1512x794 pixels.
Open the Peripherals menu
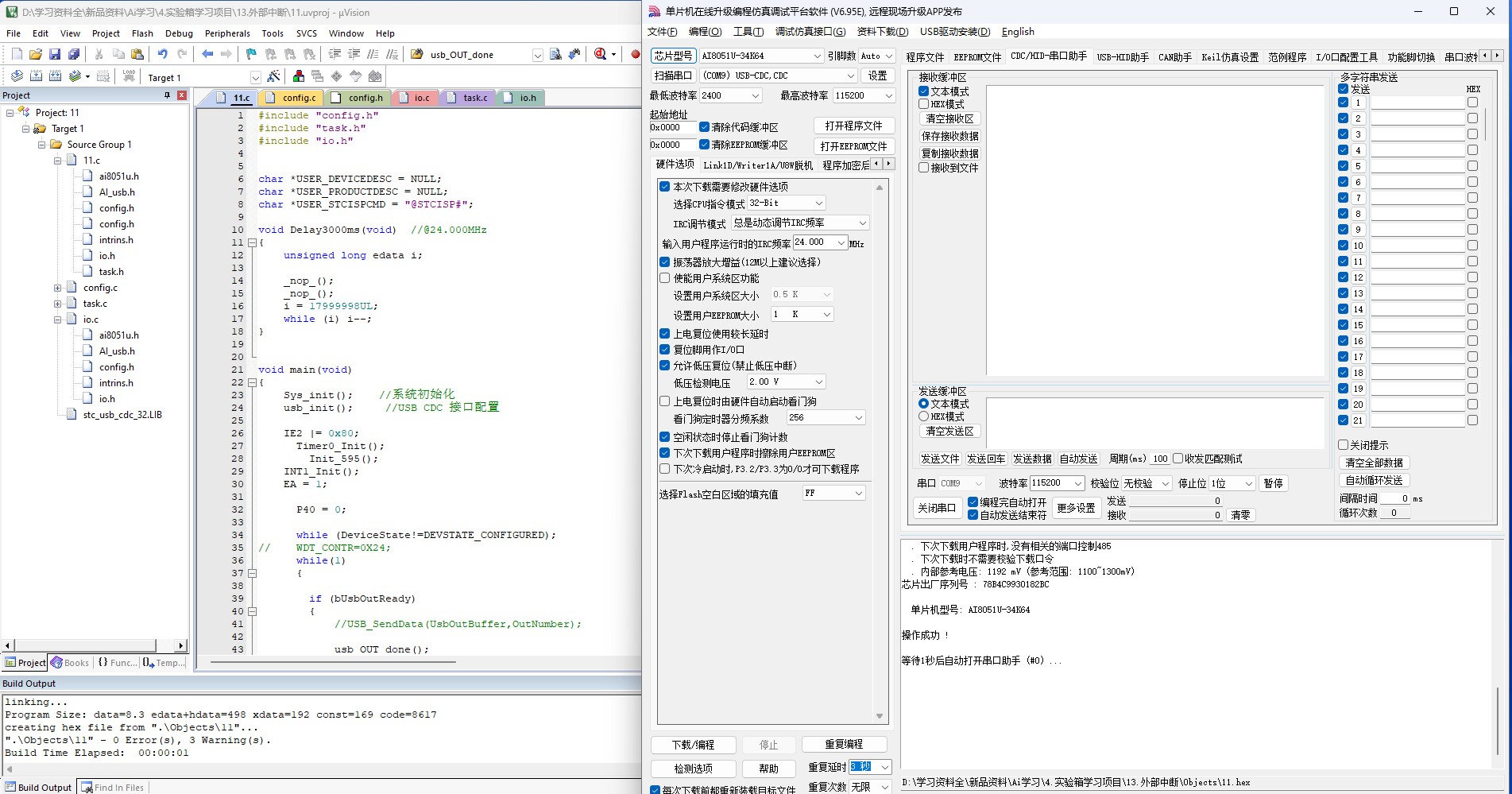tap(227, 33)
